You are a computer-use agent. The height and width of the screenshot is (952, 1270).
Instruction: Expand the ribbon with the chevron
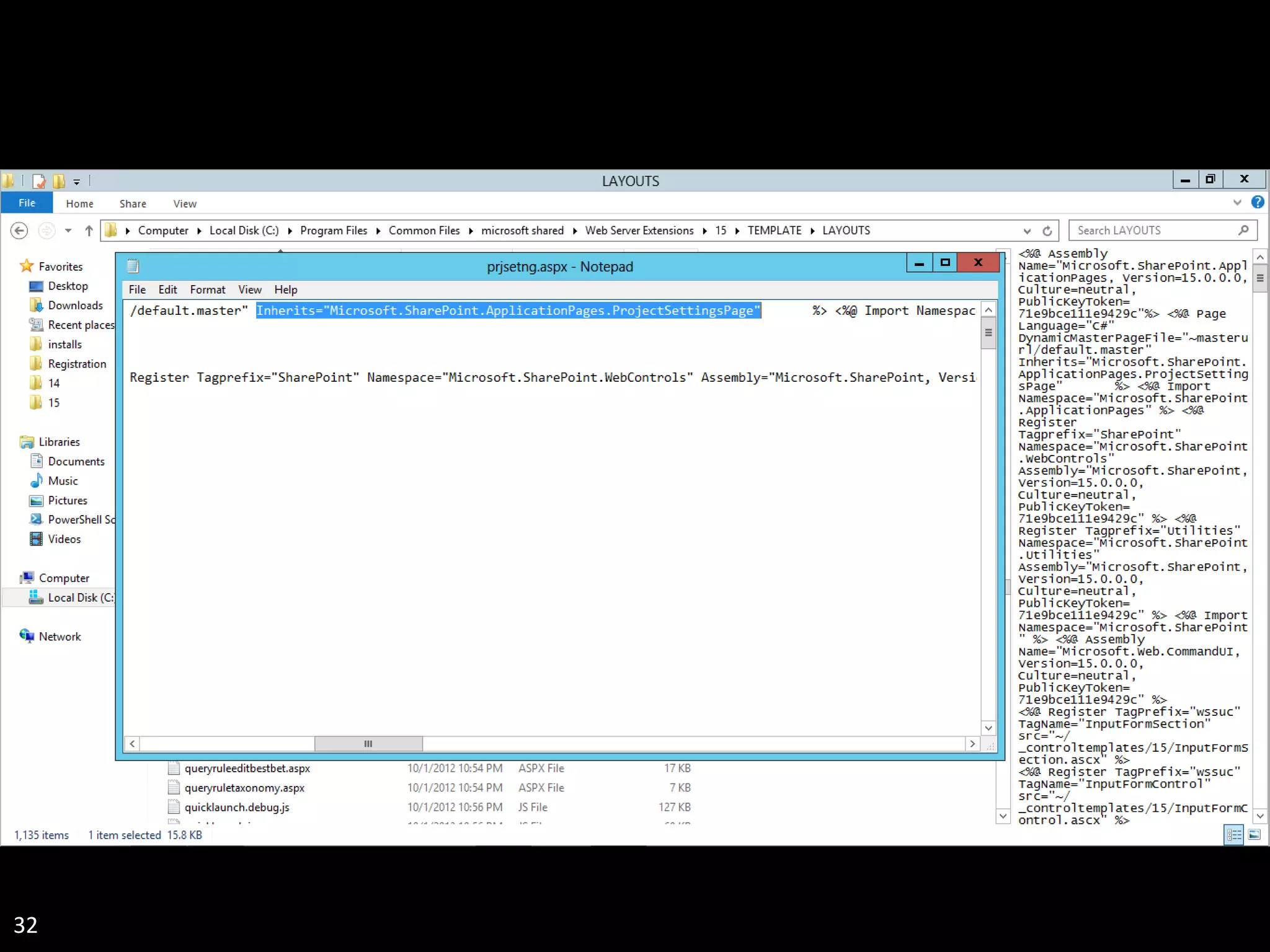pyautogui.click(x=1237, y=202)
